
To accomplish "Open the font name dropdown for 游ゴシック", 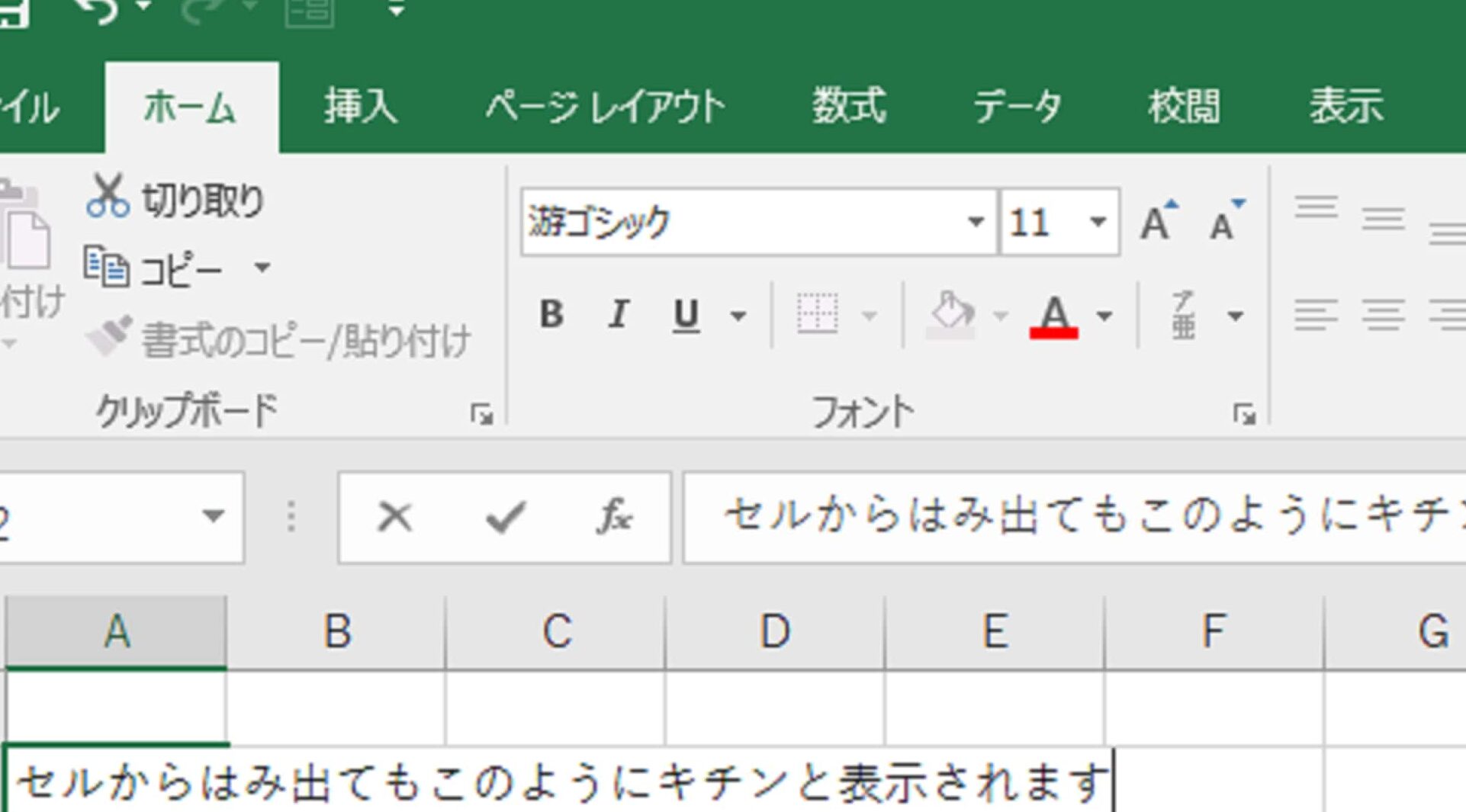I will (975, 222).
